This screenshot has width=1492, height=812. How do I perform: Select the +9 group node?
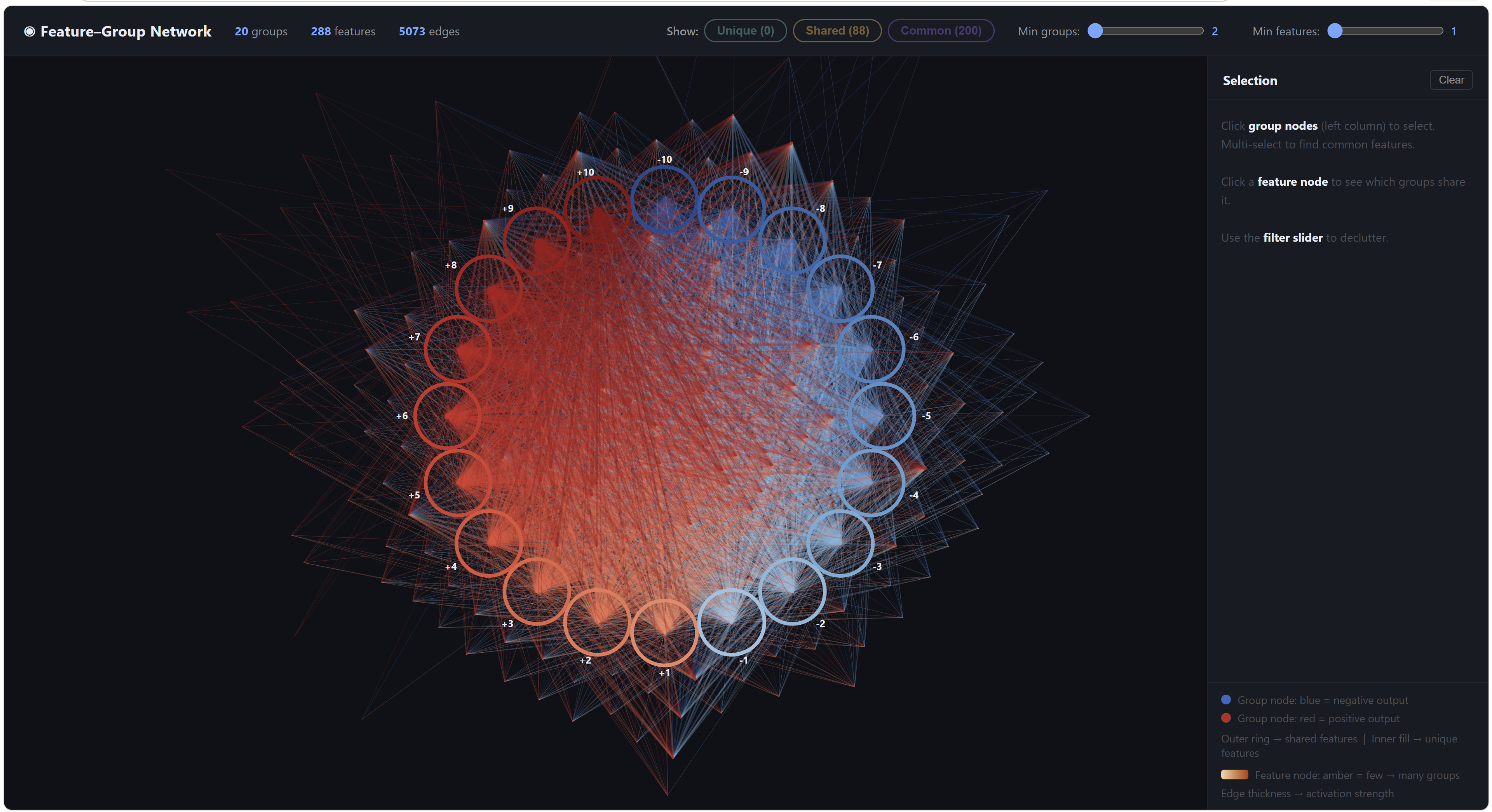(x=536, y=240)
